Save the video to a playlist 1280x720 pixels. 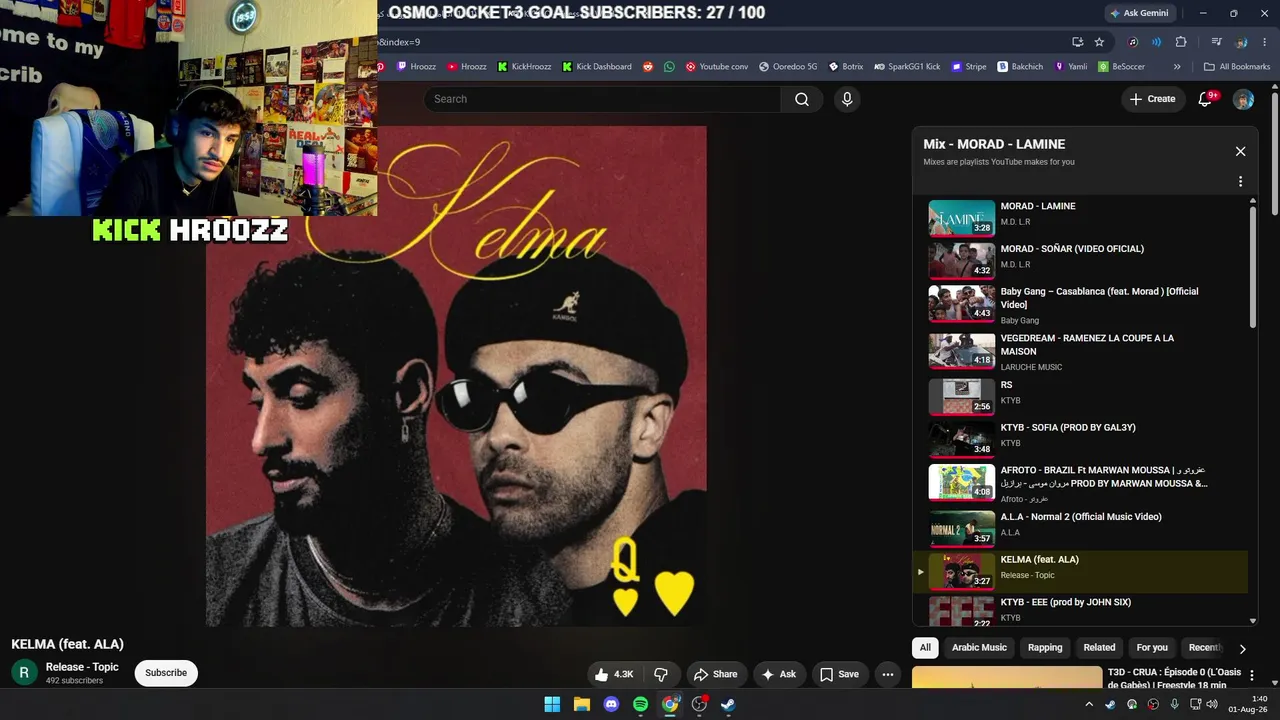pos(839,674)
